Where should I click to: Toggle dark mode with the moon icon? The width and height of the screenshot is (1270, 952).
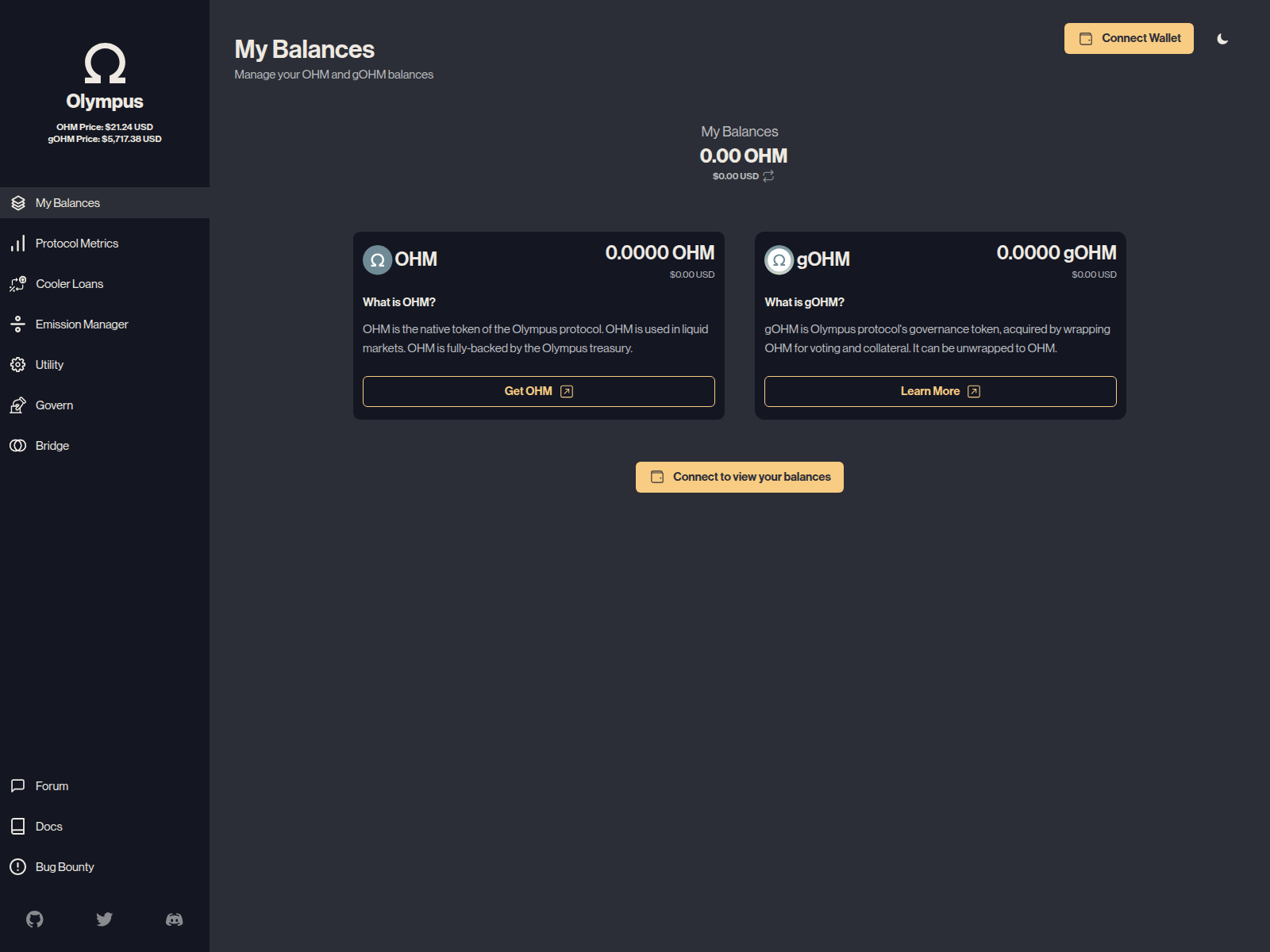(1222, 37)
